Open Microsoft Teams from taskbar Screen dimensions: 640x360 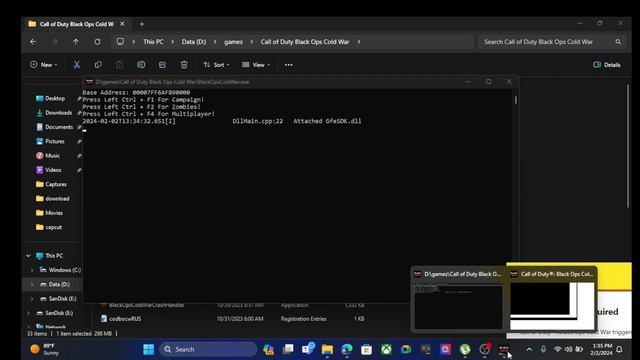[308, 349]
